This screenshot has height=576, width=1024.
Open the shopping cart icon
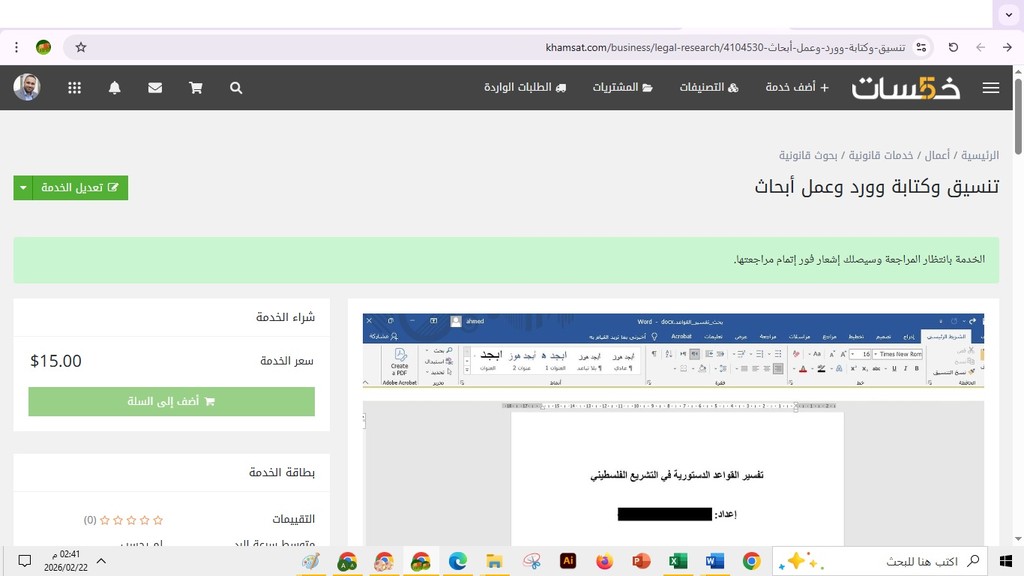[x=195, y=88]
